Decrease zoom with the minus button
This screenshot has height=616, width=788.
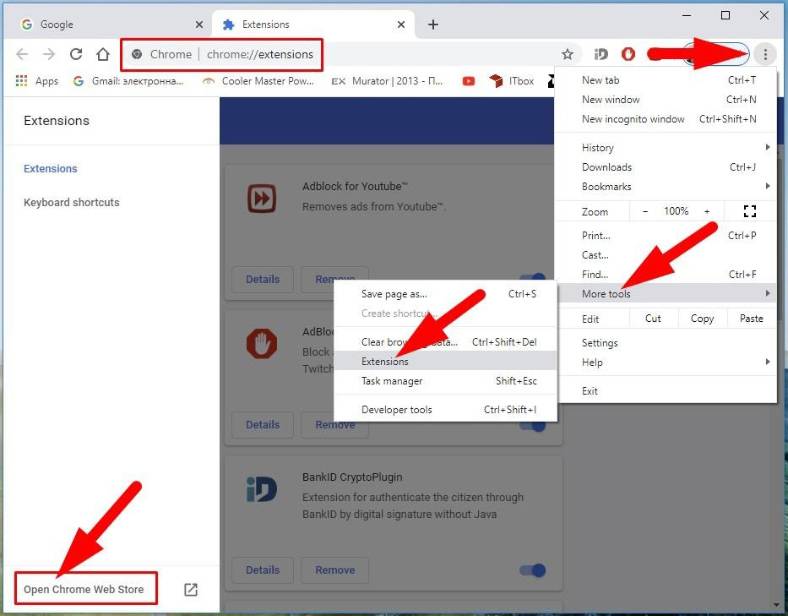[645, 212]
